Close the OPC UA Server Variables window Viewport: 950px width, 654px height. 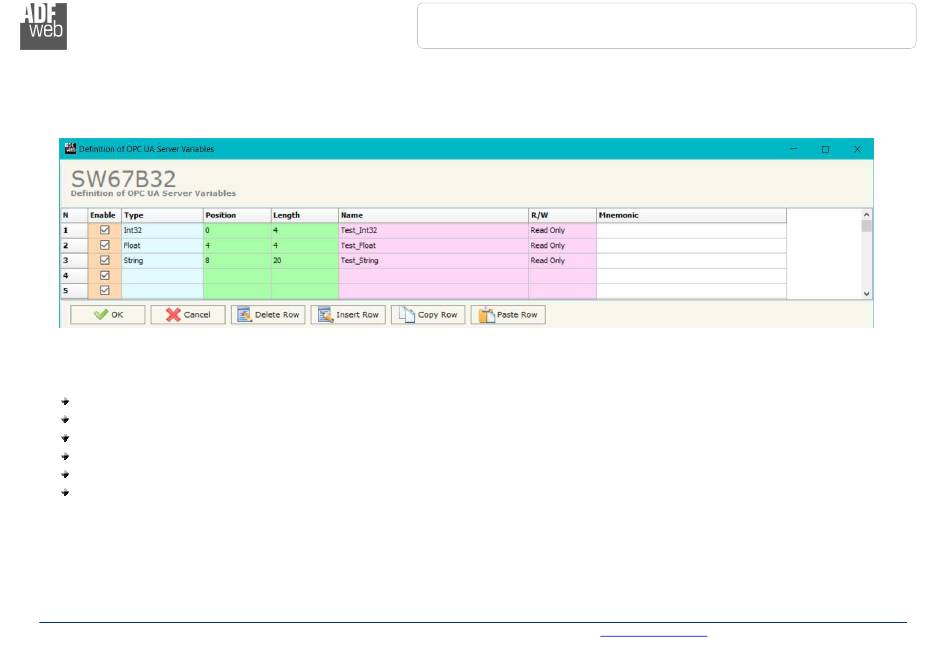coord(857,148)
